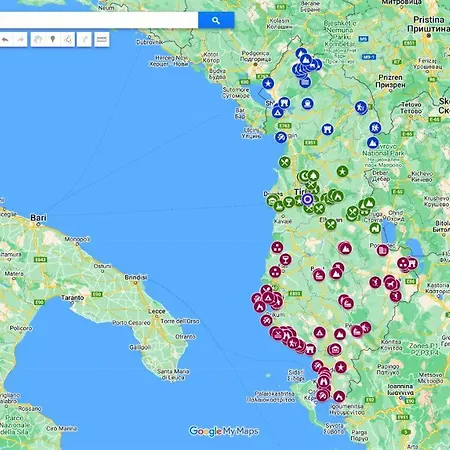
Task: Open the blue hiker marker near Prizren
Action: [361, 107]
